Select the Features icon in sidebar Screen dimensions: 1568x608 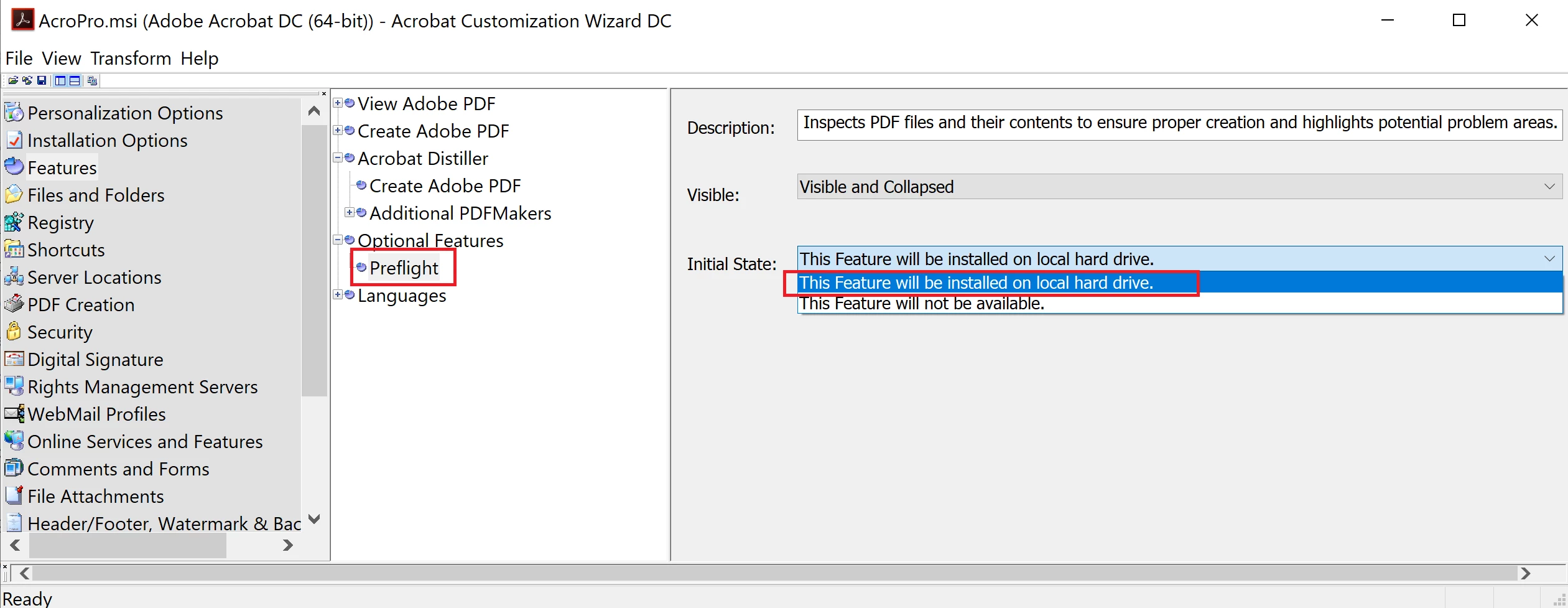(14, 167)
